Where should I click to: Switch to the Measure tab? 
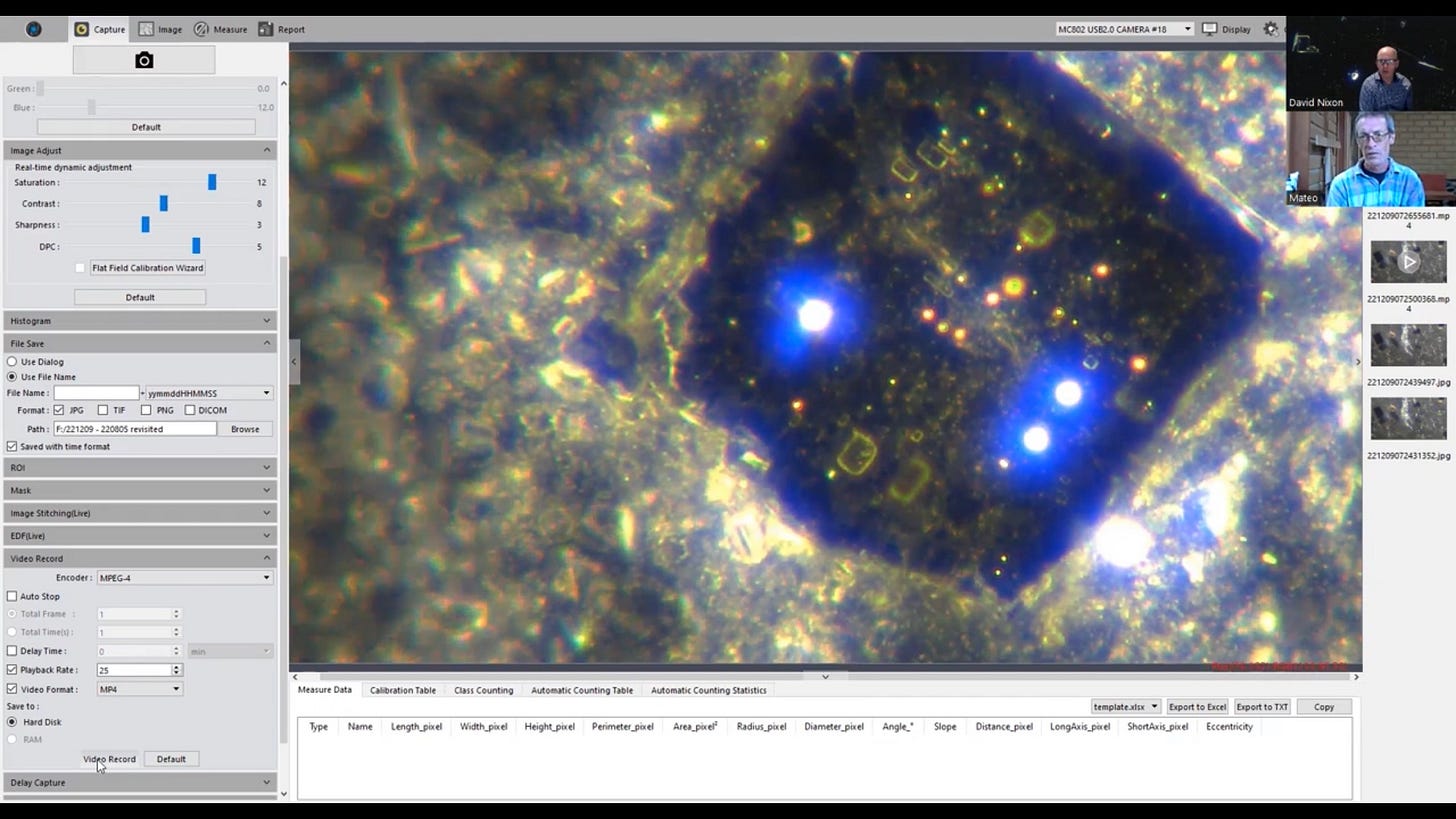tap(220, 29)
